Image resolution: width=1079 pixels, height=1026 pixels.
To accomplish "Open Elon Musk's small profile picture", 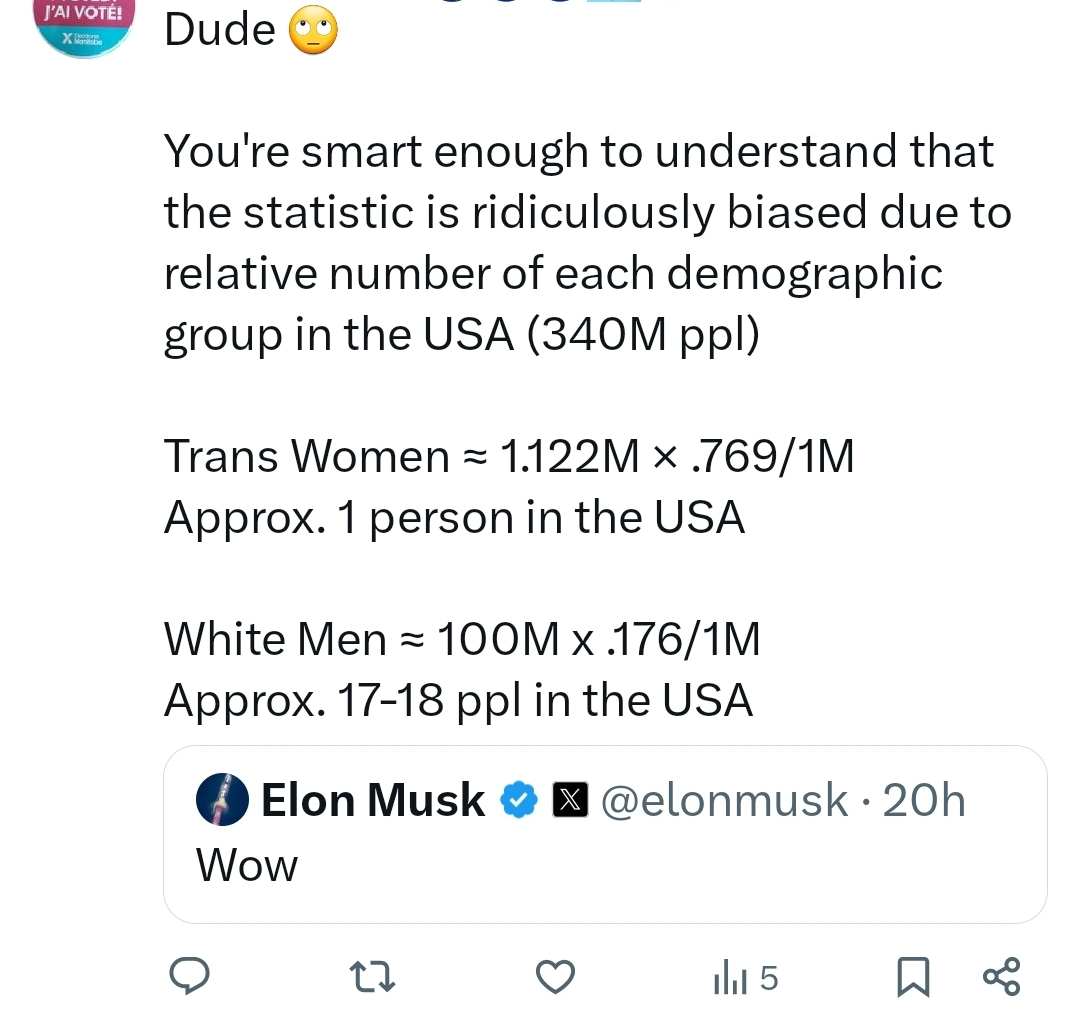I will (222, 800).
